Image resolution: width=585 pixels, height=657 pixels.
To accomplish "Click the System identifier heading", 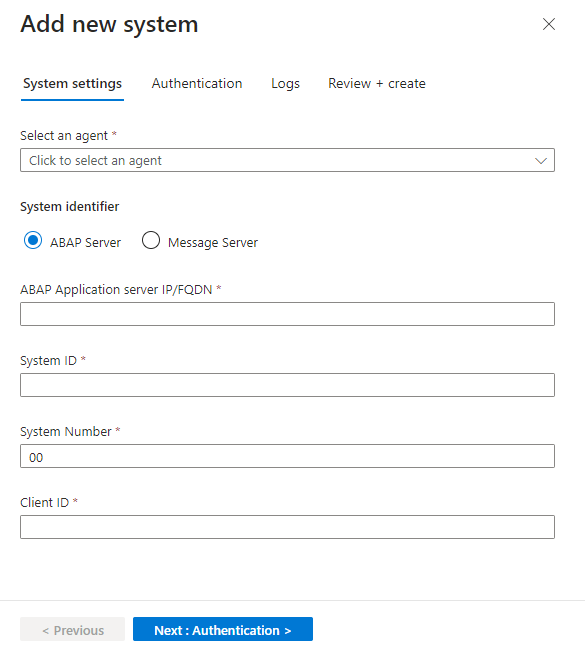I will point(70,207).
